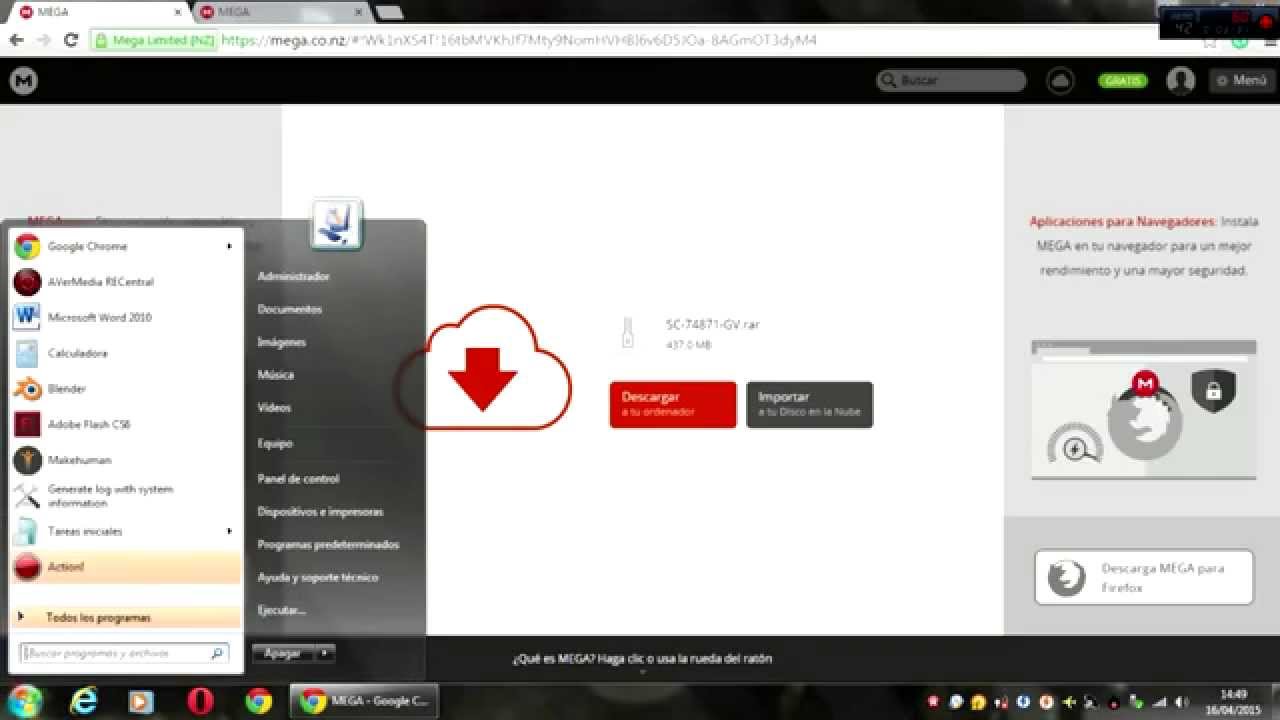1280x720 pixels.
Task: Click the SC-74871-GV.rar file icon
Action: (628, 333)
